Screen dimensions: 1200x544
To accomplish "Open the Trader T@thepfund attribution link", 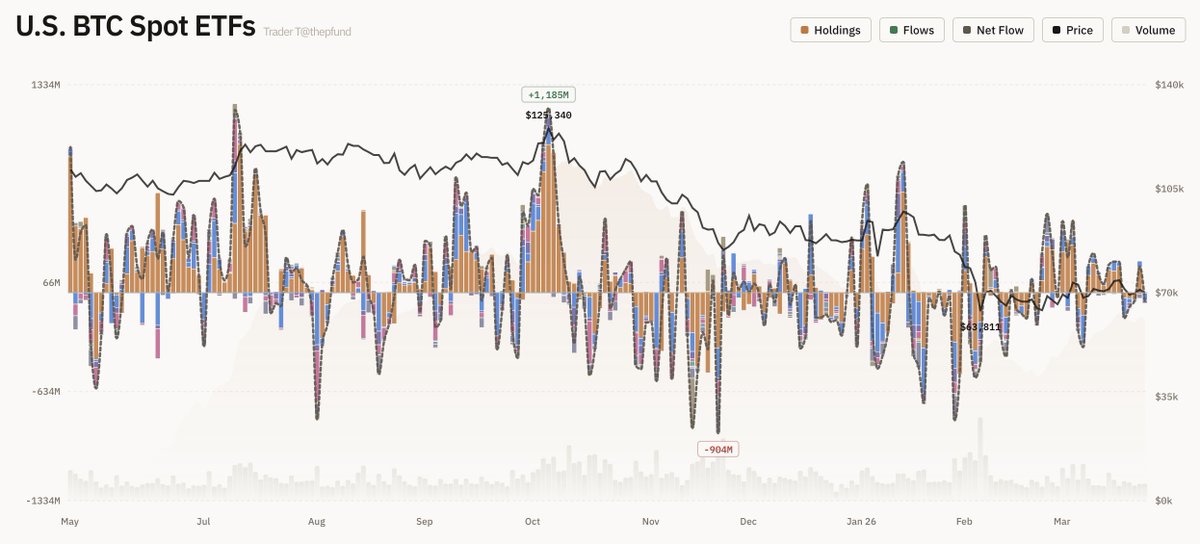I will click(x=307, y=32).
